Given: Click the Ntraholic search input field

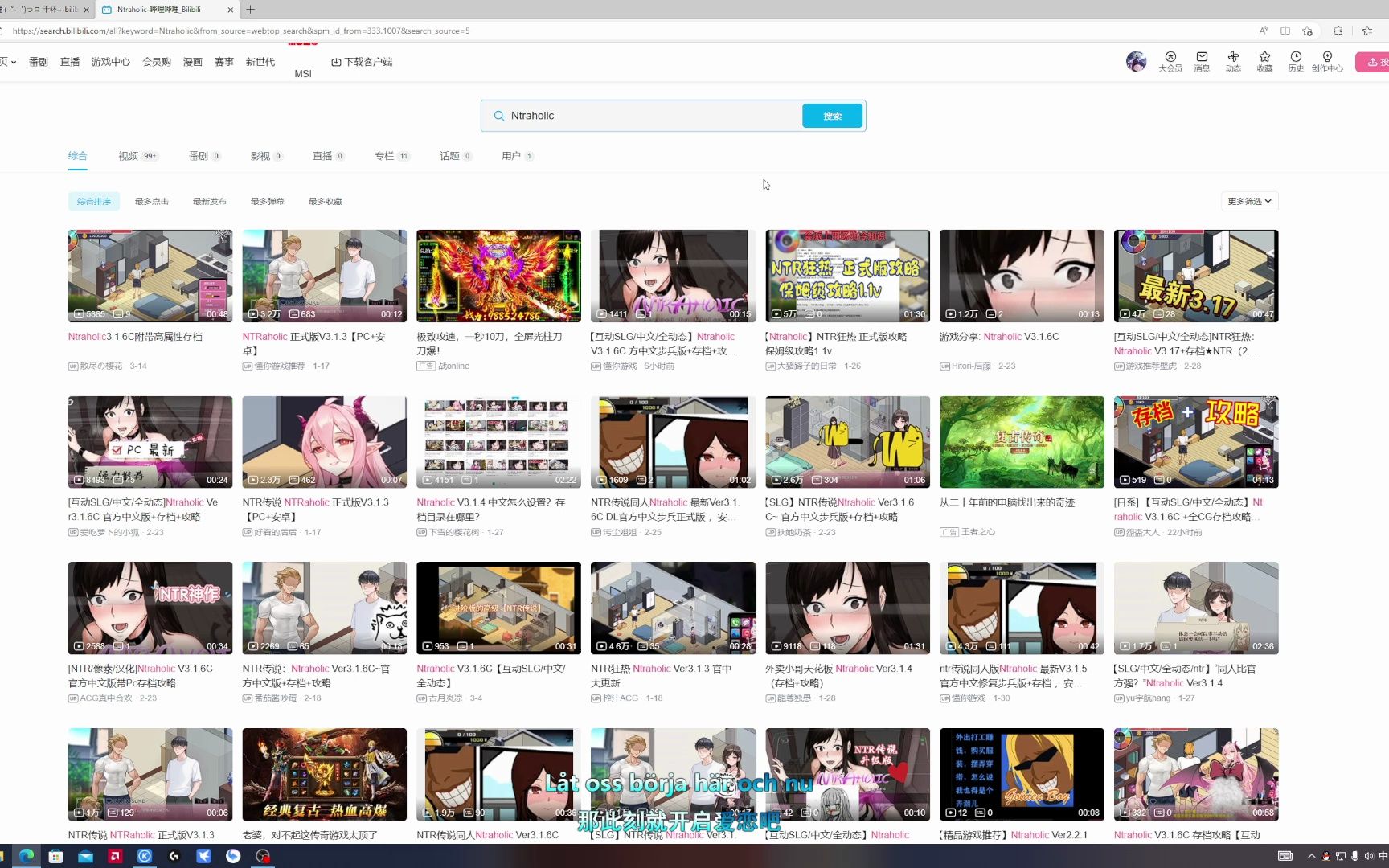Looking at the screenshot, I should pos(651,116).
